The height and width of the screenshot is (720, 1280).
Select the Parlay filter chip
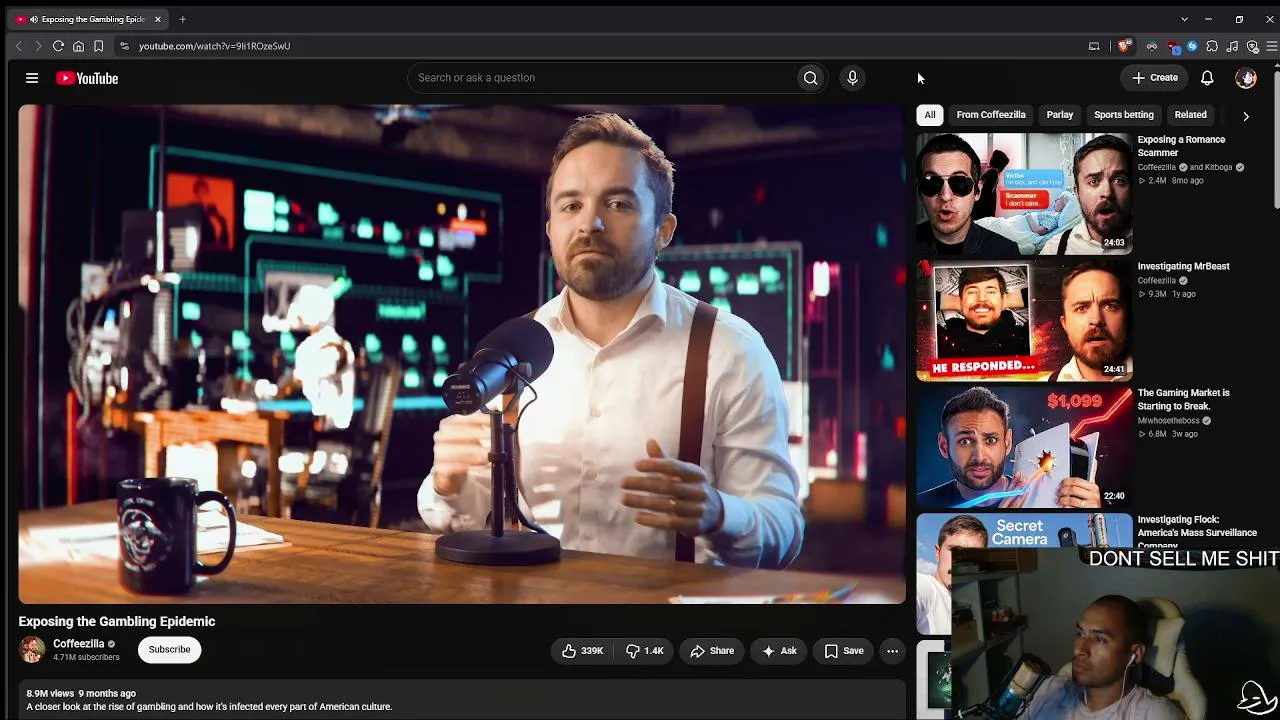coord(1060,115)
